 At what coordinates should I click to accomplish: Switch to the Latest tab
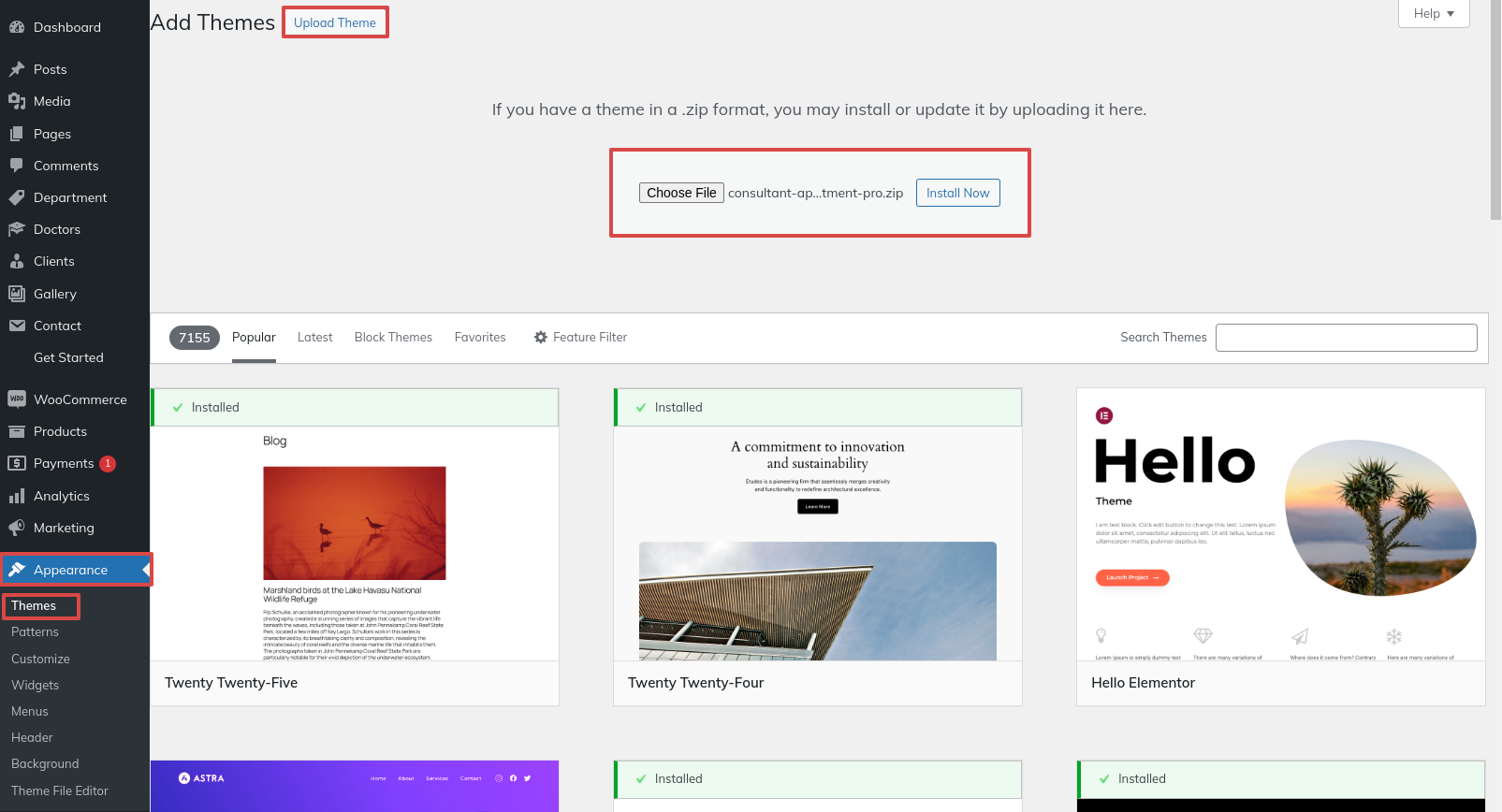[314, 337]
